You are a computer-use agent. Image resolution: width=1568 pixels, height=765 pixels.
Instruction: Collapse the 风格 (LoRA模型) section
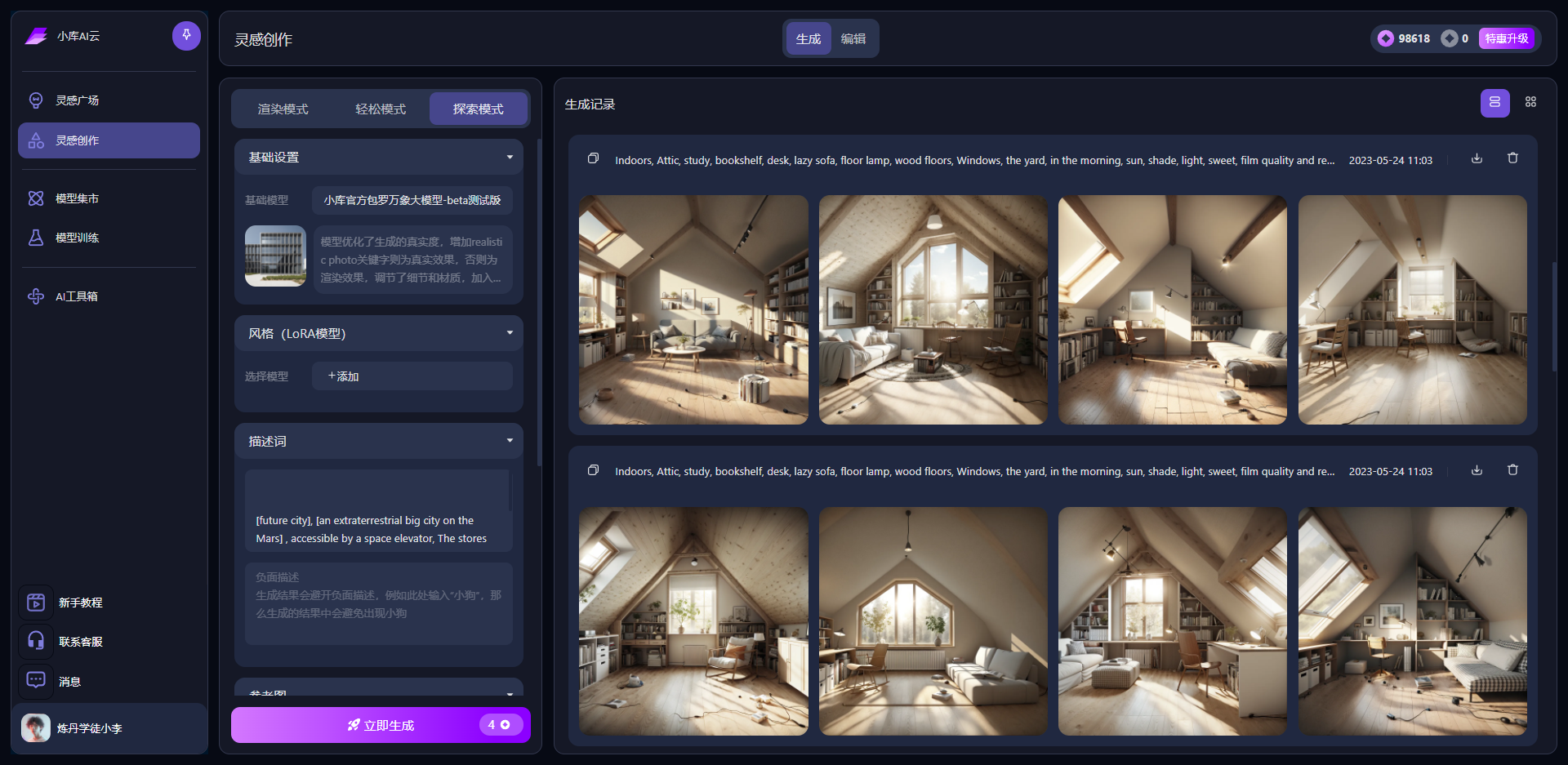click(510, 333)
